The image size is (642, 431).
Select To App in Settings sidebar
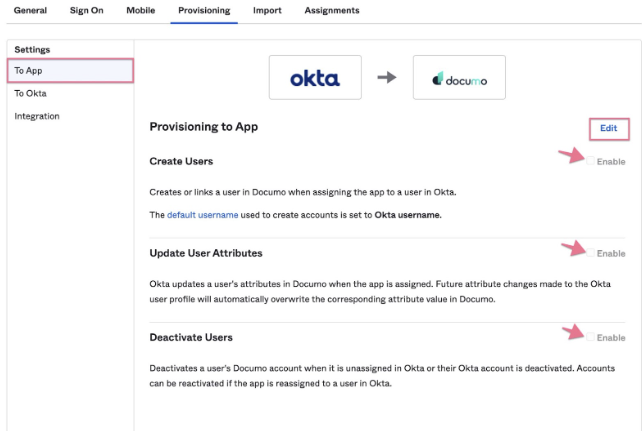[x=28, y=71]
